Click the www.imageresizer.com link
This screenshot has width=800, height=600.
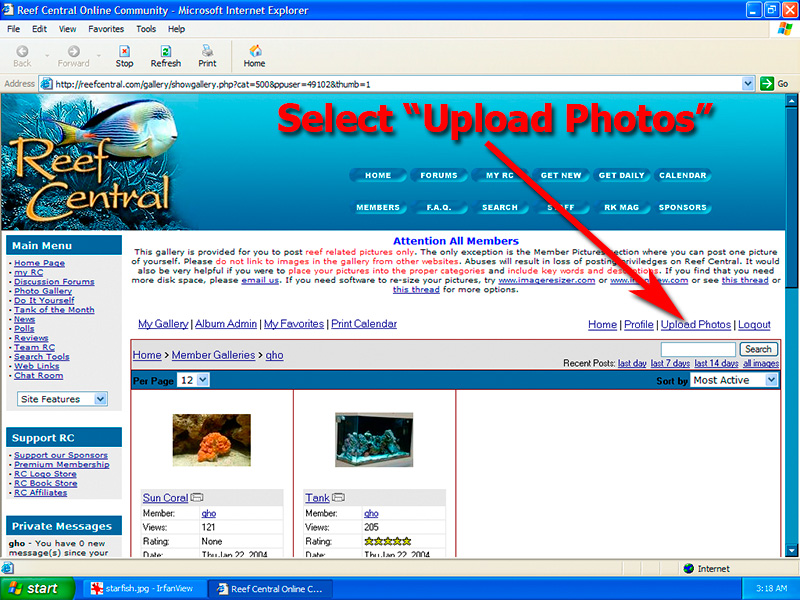coord(546,280)
